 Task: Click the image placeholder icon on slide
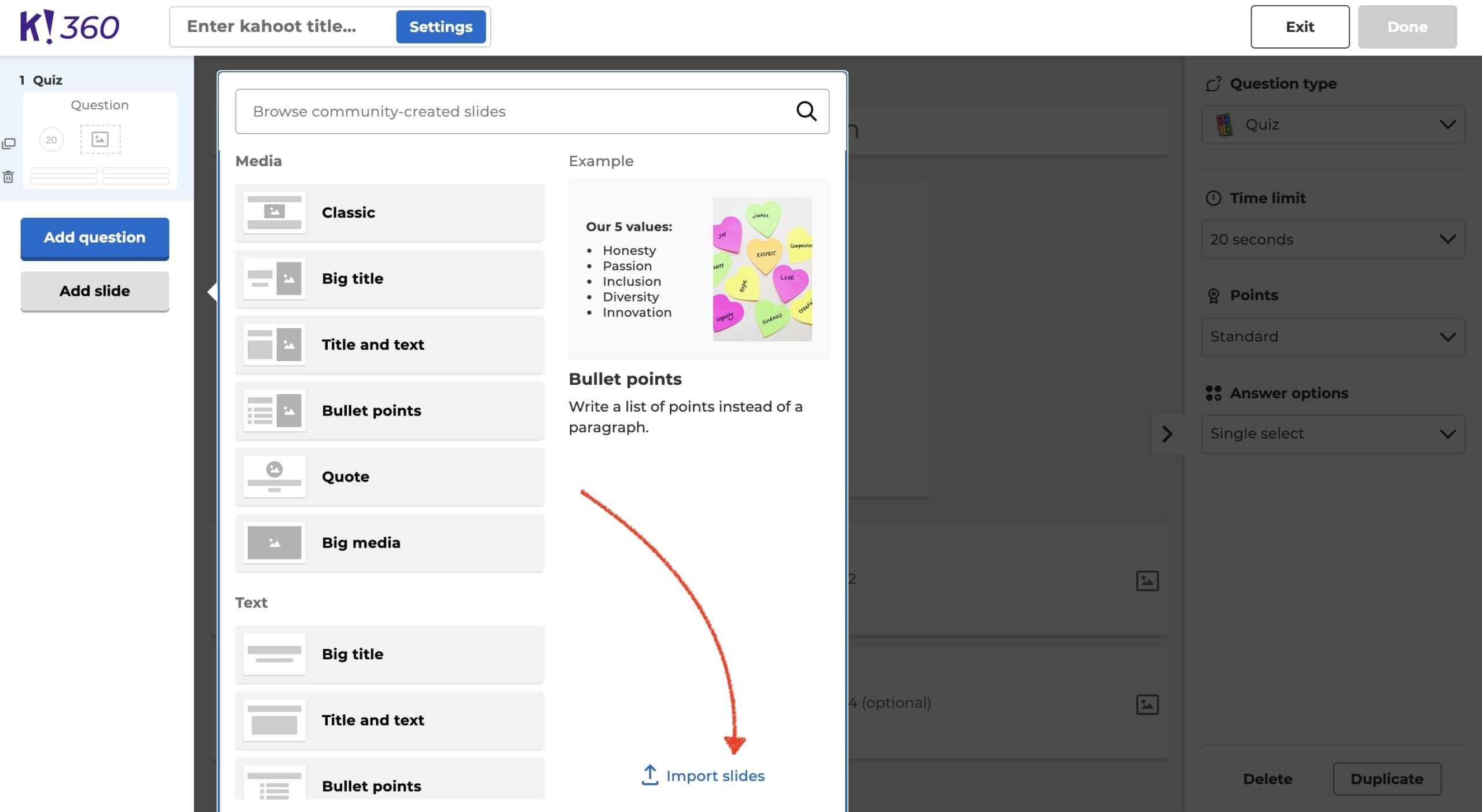[x=100, y=139]
